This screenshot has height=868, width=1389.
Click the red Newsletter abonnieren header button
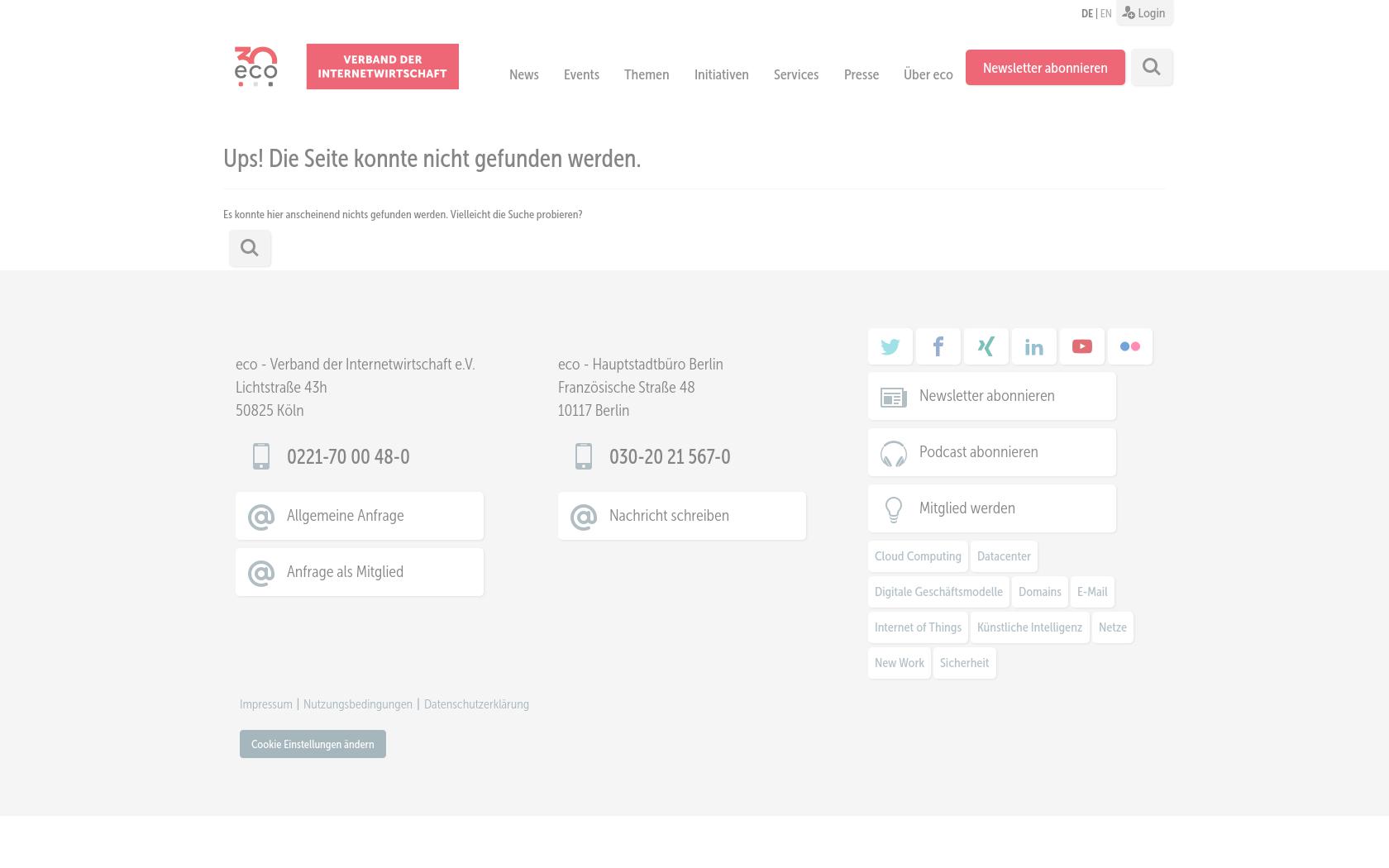click(x=1045, y=68)
